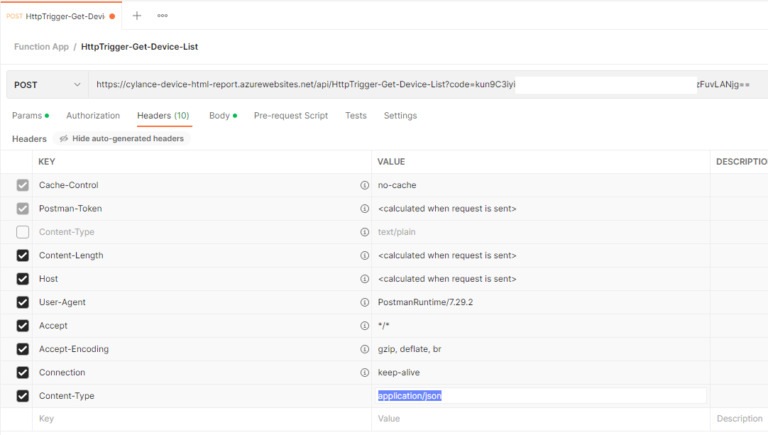Uncheck the Host header
Image resolution: width=768 pixels, height=435 pixels.
click(x=23, y=279)
